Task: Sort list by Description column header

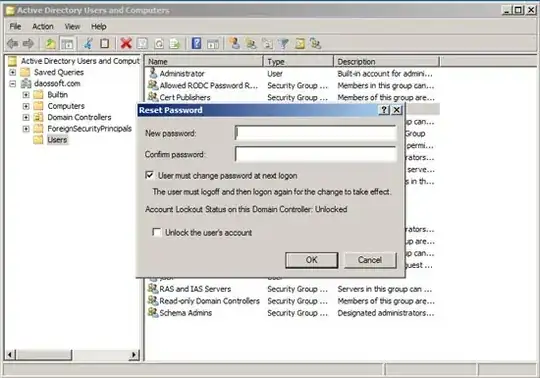Action: 387,62
